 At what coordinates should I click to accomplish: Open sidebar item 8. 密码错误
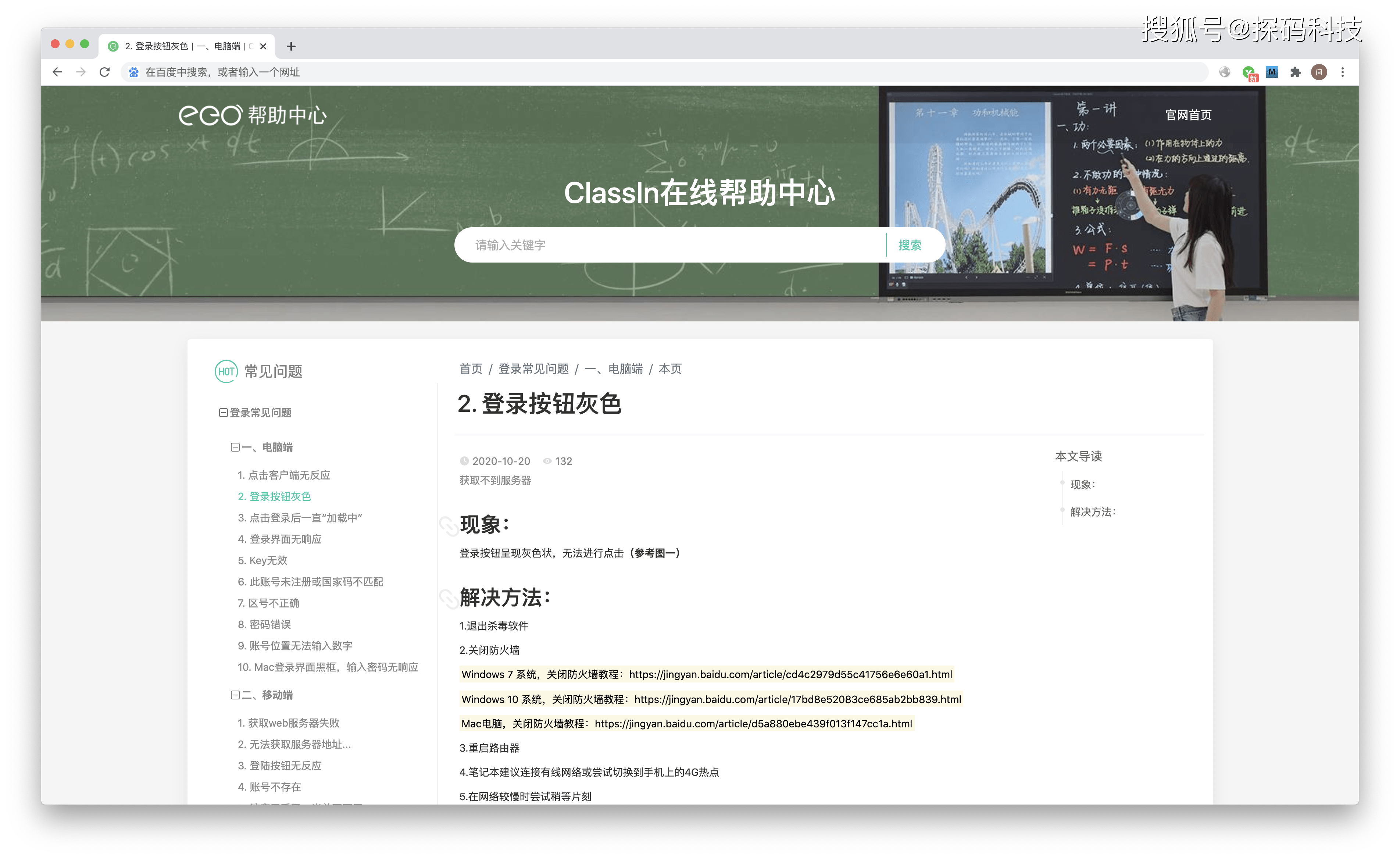pos(264,624)
